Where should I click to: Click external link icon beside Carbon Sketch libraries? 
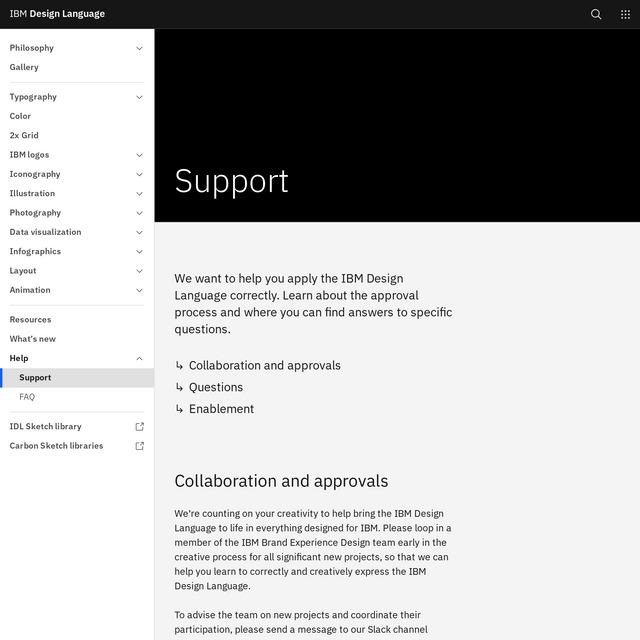(x=140, y=446)
